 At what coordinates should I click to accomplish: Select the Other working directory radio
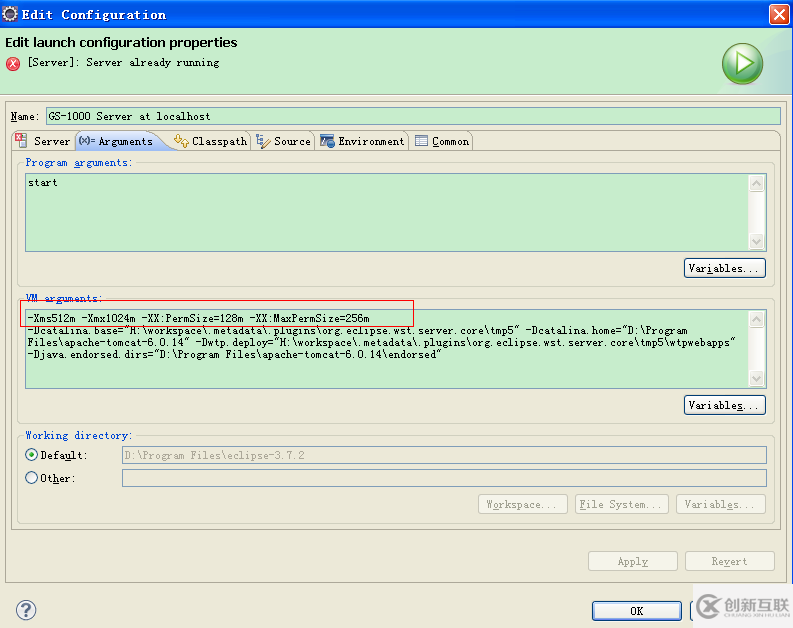(31, 477)
